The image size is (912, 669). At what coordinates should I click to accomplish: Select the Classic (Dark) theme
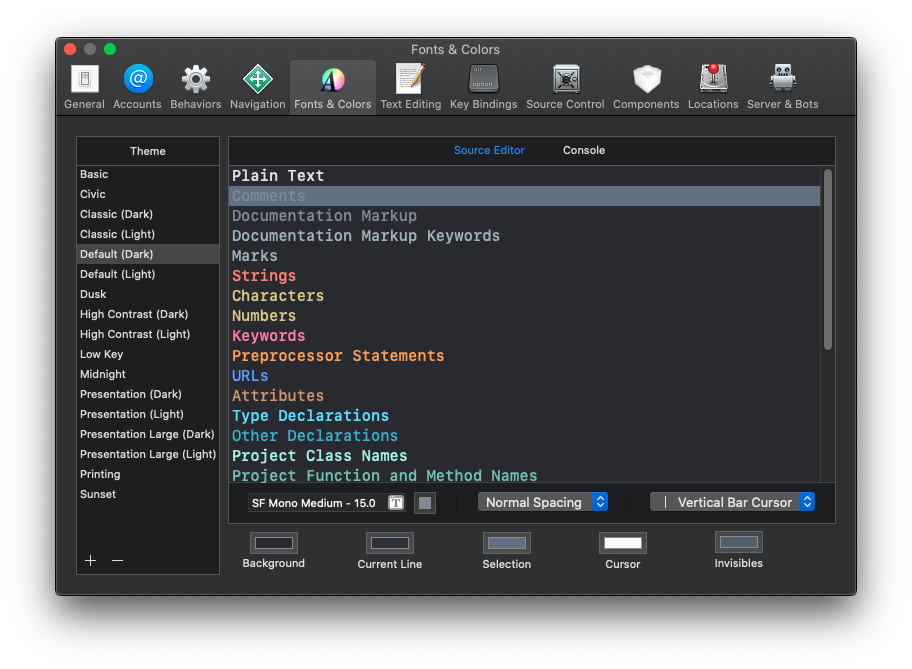coord(148,214)
